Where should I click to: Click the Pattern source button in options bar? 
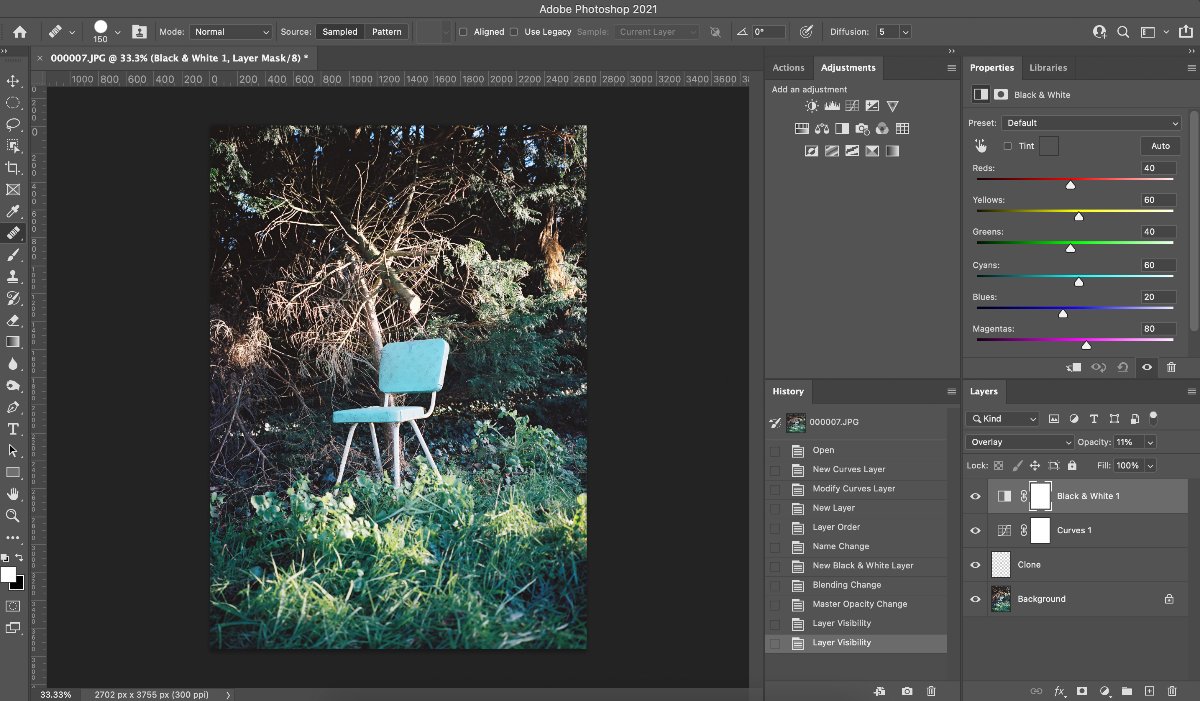click(x=387, y=31)
